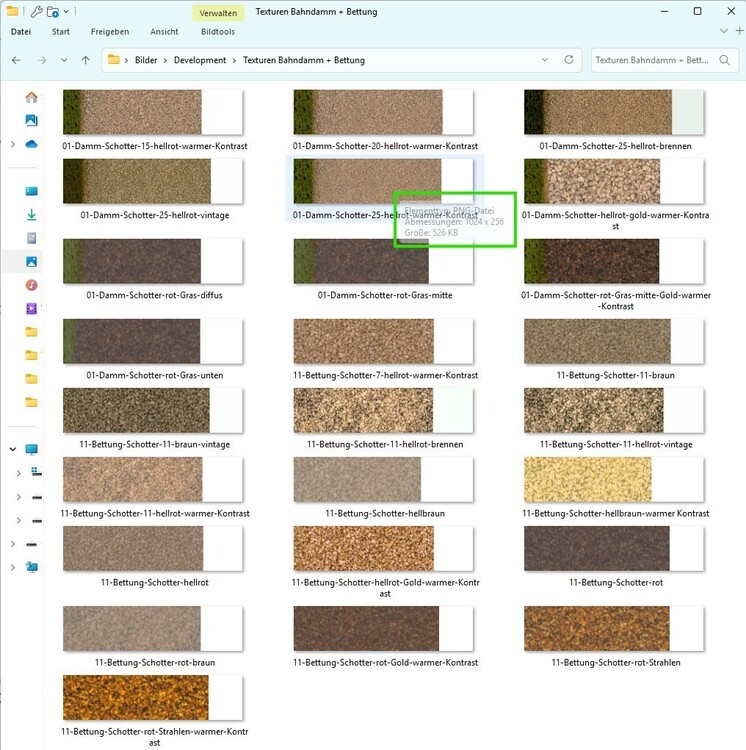
Task: Click the search magnifier icon
Action: pyautogui.click(x=725, y=60)
